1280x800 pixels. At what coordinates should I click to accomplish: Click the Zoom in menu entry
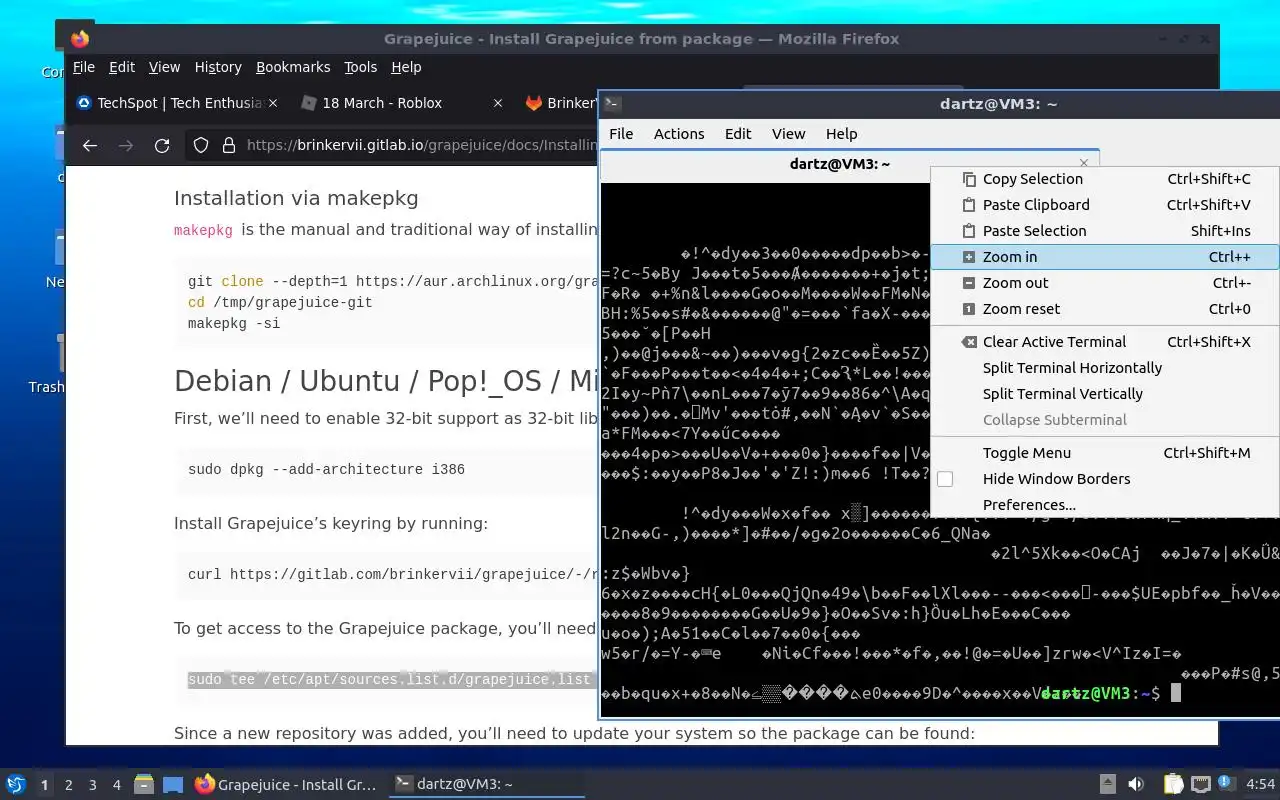coord(1105,257)
